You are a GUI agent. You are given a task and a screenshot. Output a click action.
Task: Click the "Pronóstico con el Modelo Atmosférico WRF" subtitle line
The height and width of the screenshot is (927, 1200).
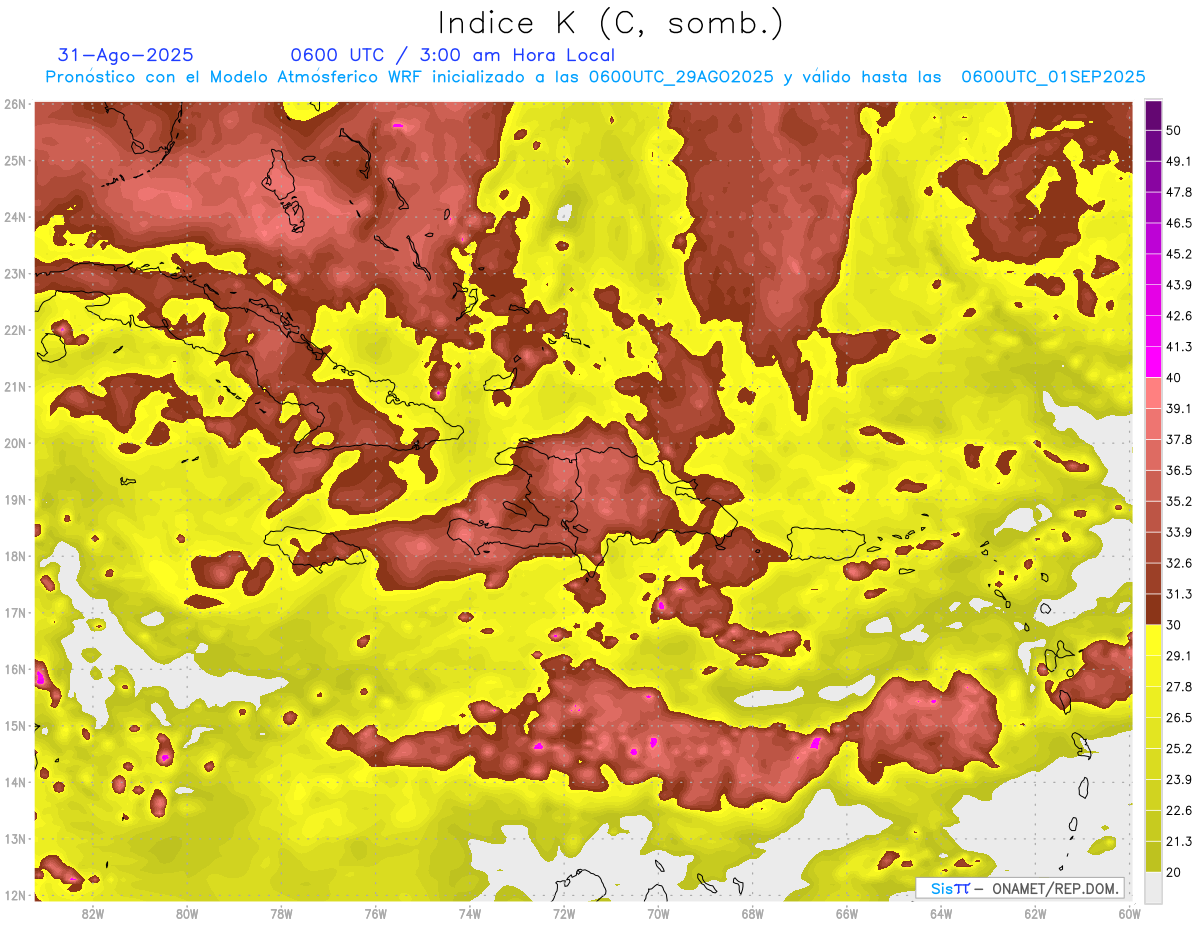595,77
